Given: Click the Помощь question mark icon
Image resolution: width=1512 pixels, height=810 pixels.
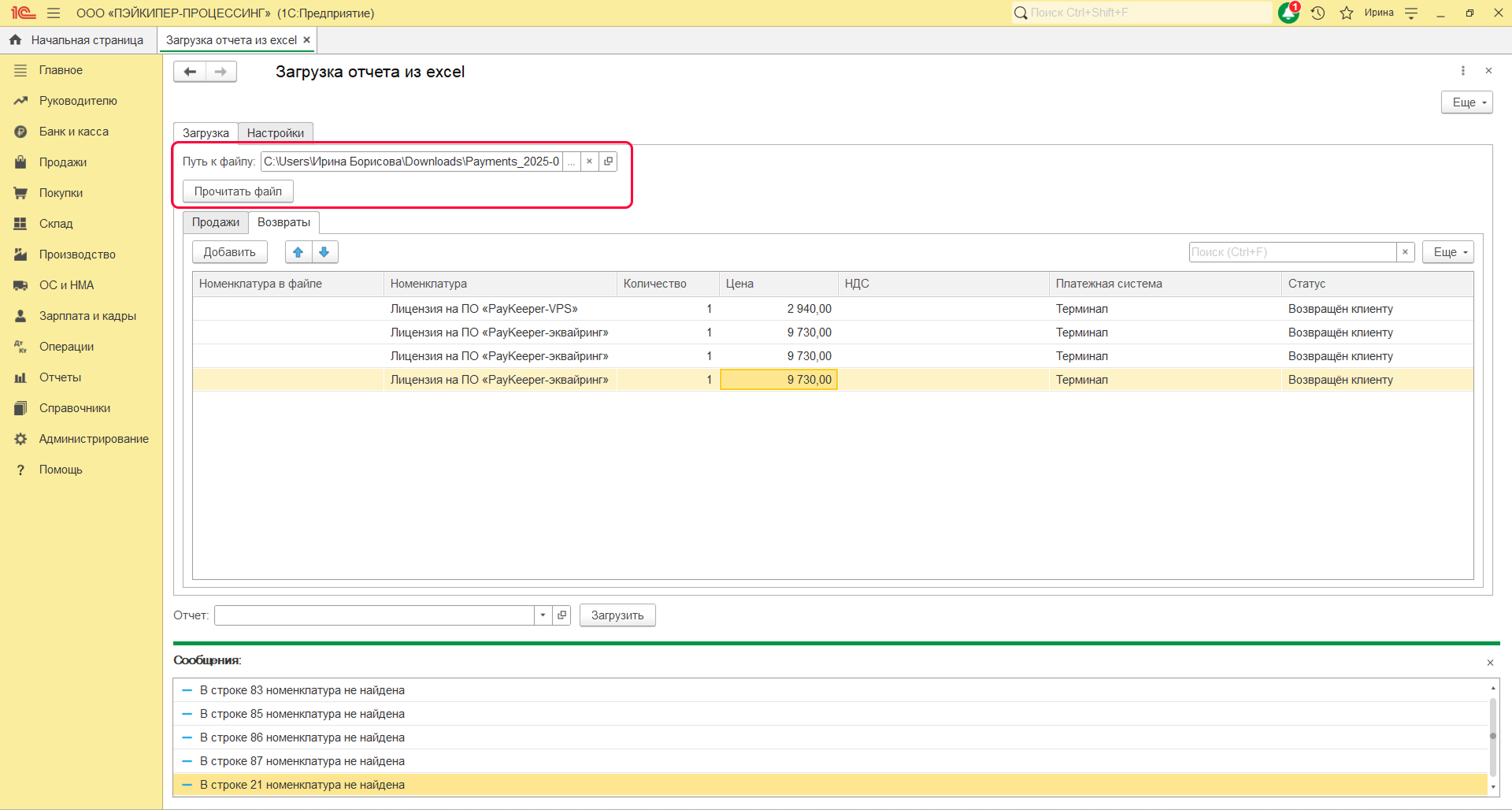Looking at the screenshot, I should [20, 470].
